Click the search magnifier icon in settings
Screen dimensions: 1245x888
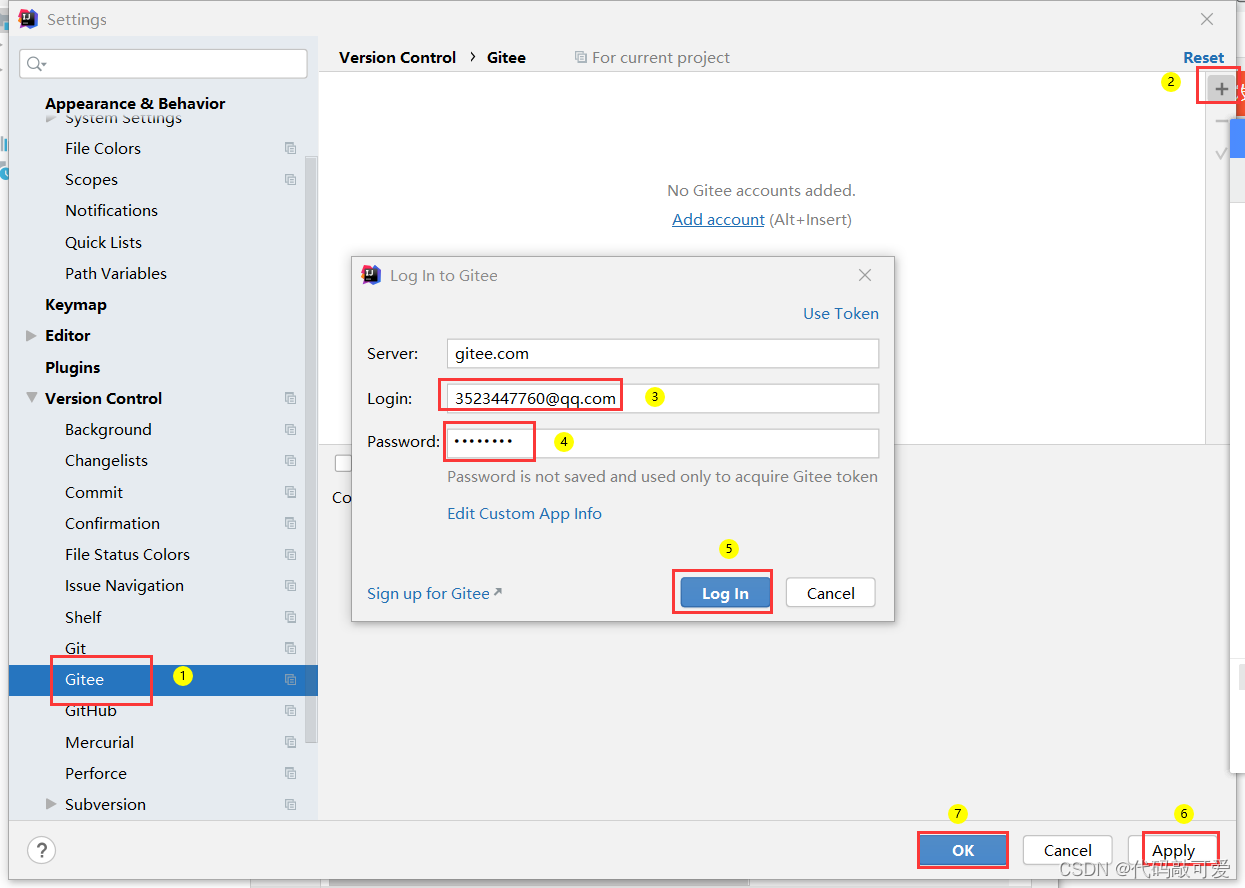[35, 64]
